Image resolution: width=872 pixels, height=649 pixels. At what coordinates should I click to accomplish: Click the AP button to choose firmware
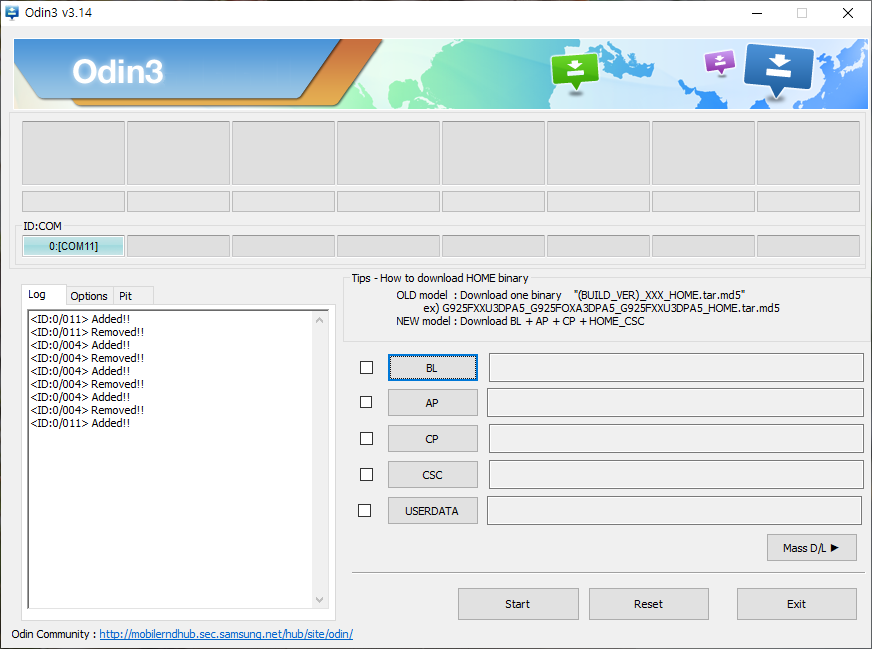point(432,403)
